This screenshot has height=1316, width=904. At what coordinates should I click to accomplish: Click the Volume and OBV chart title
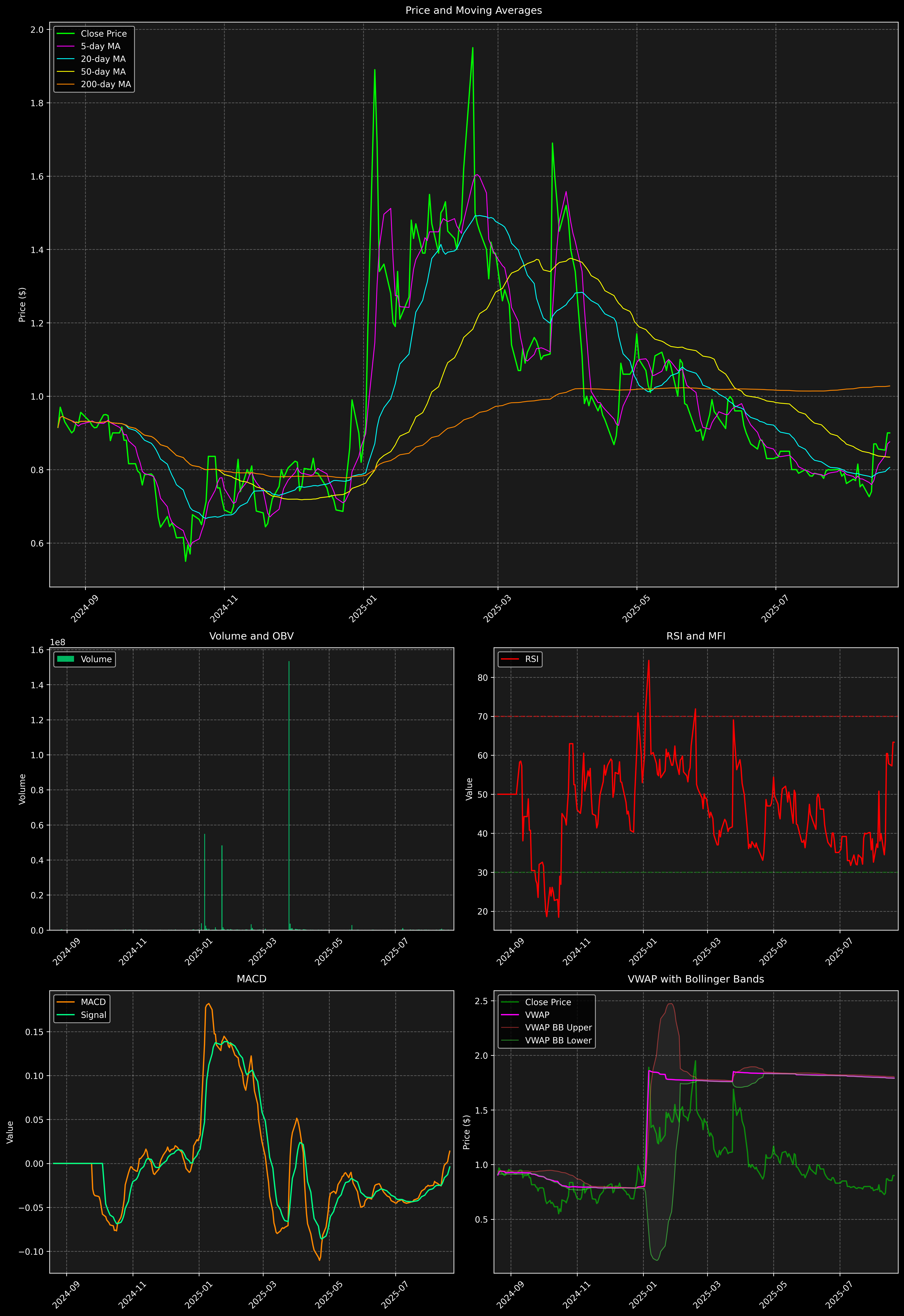click(252, 636)
